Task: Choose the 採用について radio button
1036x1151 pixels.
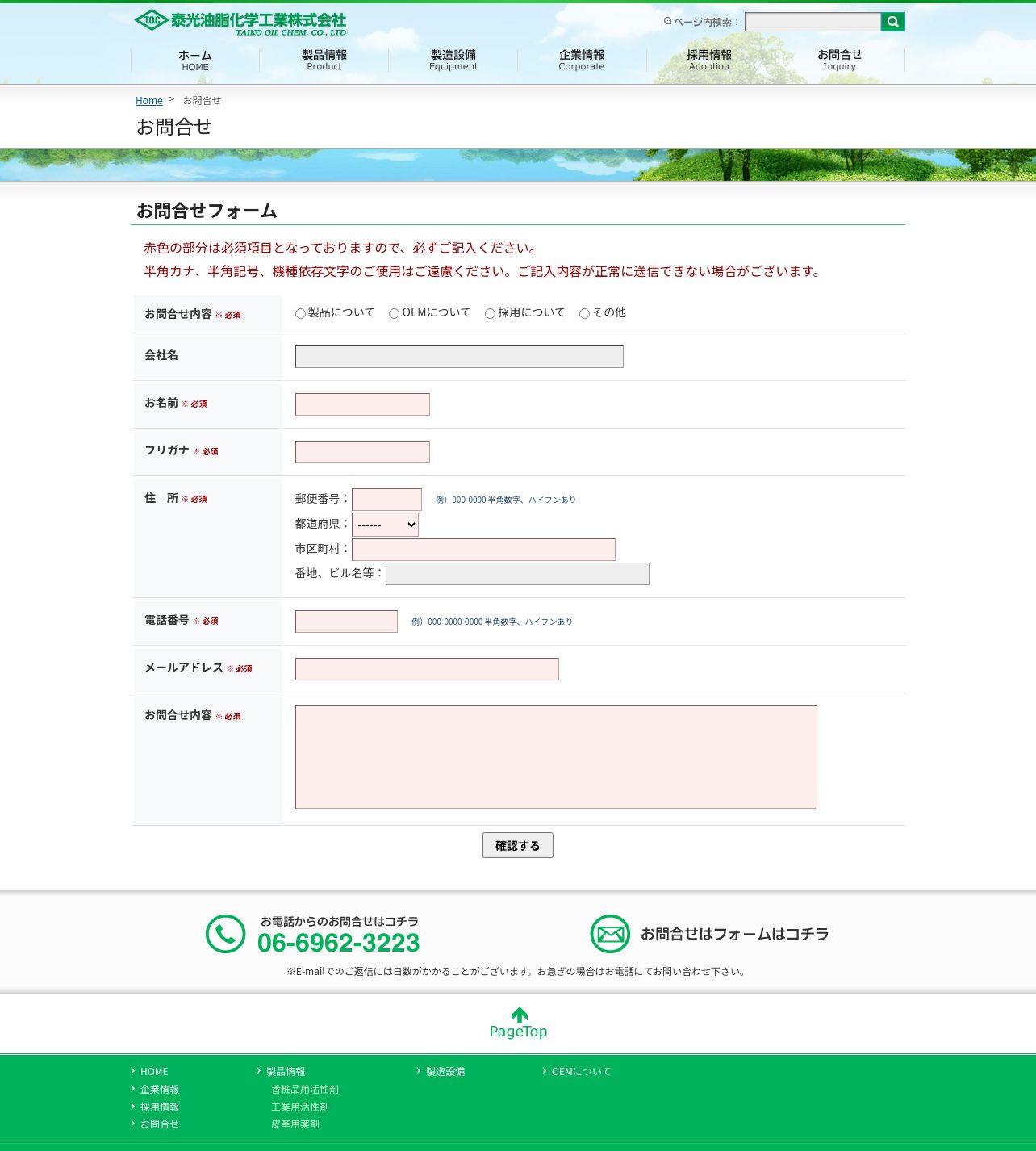Action: pyautogui.click(x=490, y=313)
